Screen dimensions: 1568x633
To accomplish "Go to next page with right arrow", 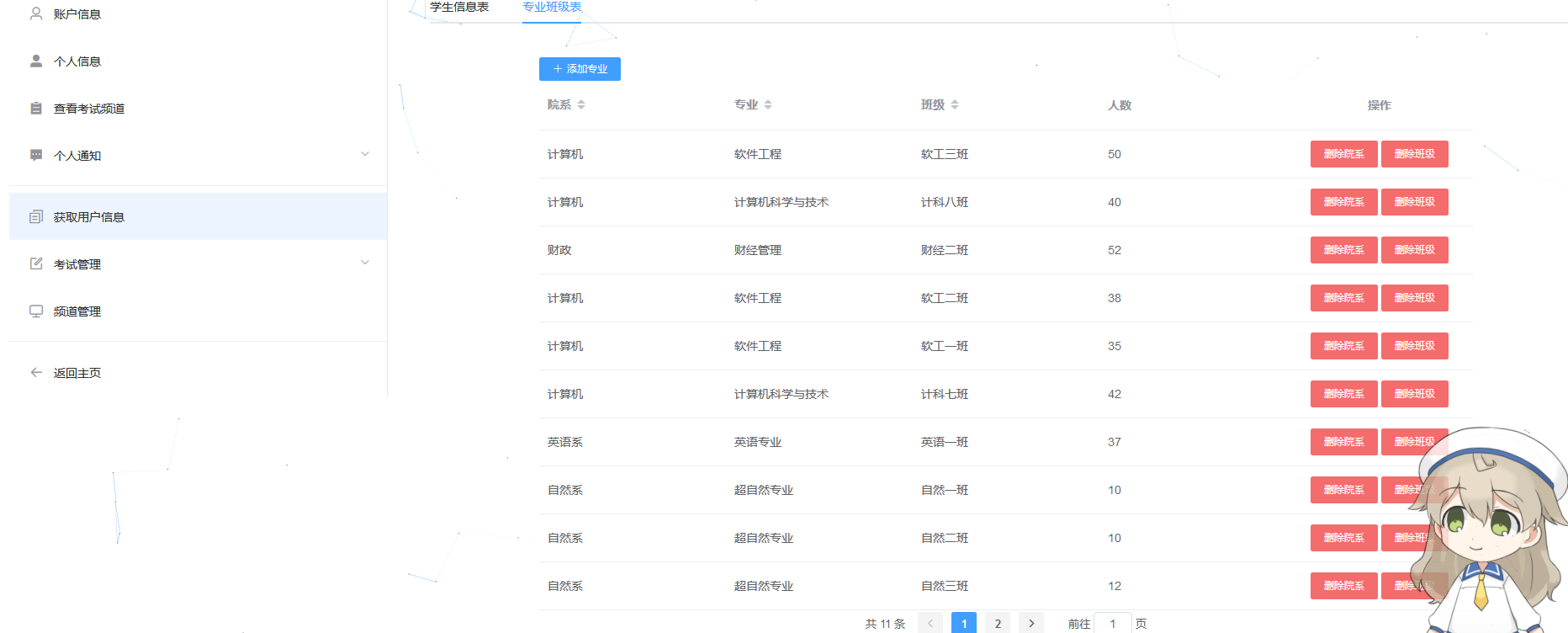I will point(1031,624).
